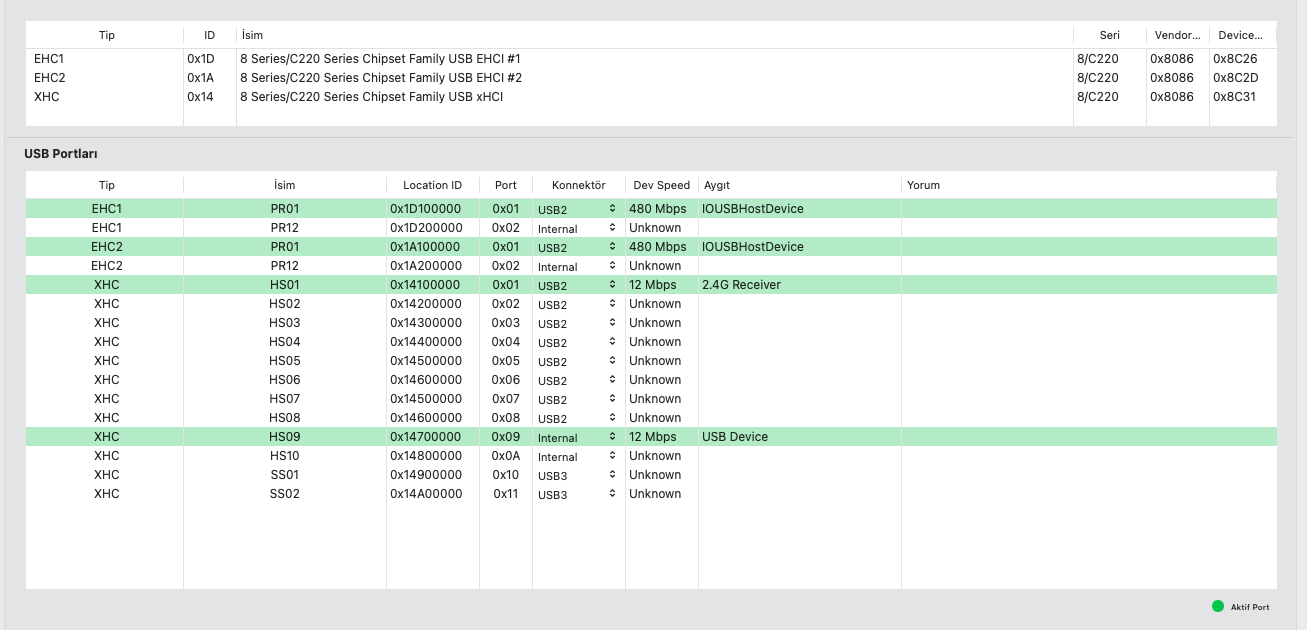Select the 2.4G Receiver device row
This screenshot has width=1307, height=630.
pos(741,285)
